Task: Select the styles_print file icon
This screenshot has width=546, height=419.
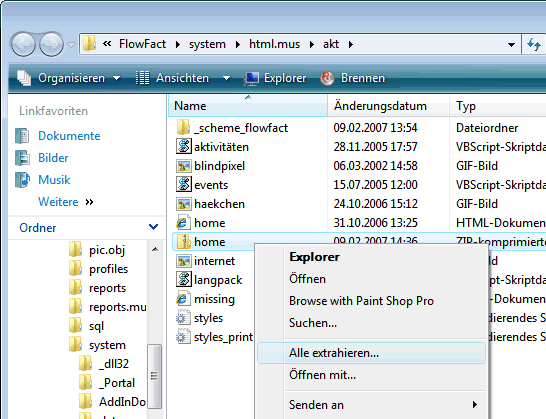Action: (184, 336)
